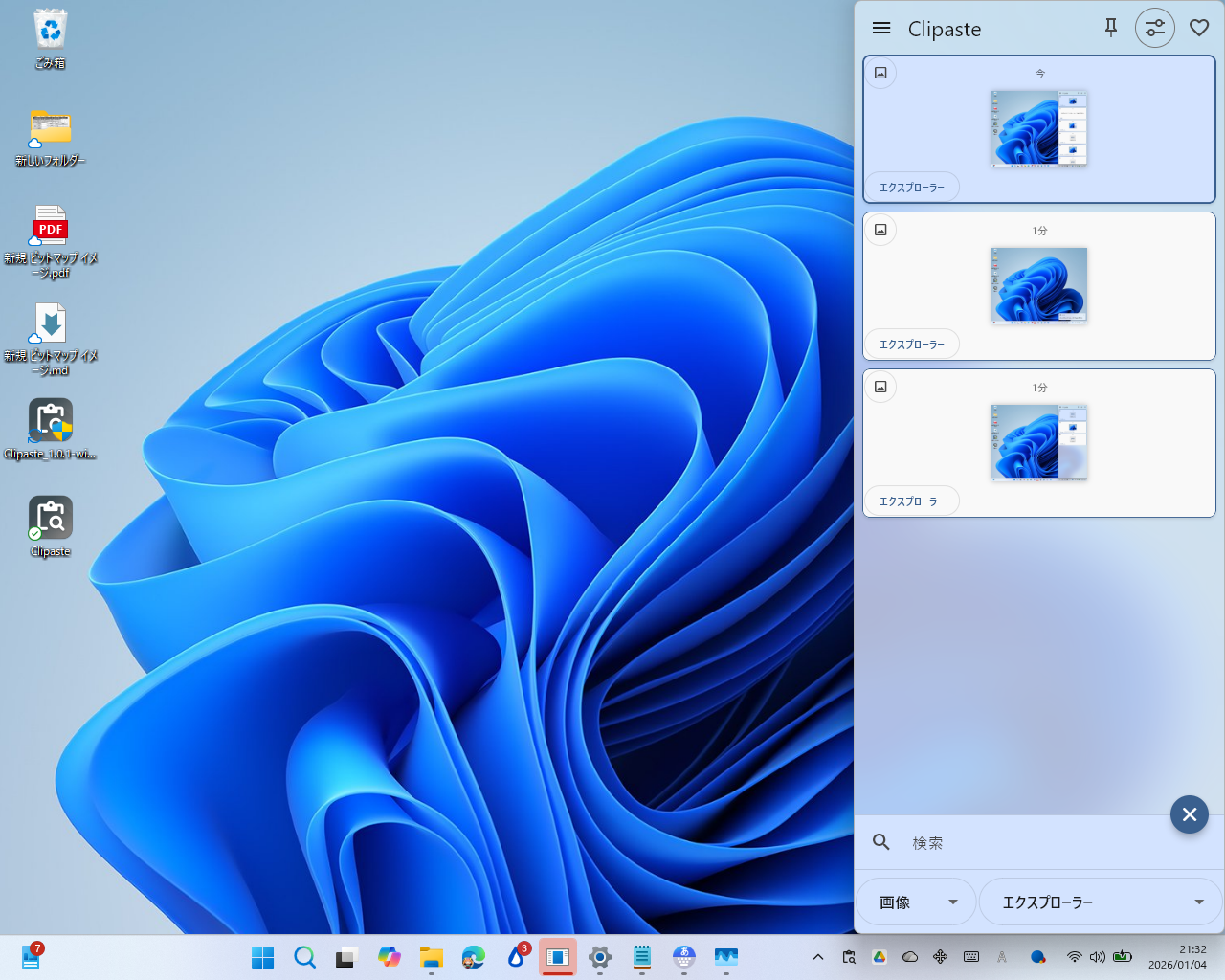1225x980 pixels.
Task: Focus the 検索 search field
Action: 1039,843
